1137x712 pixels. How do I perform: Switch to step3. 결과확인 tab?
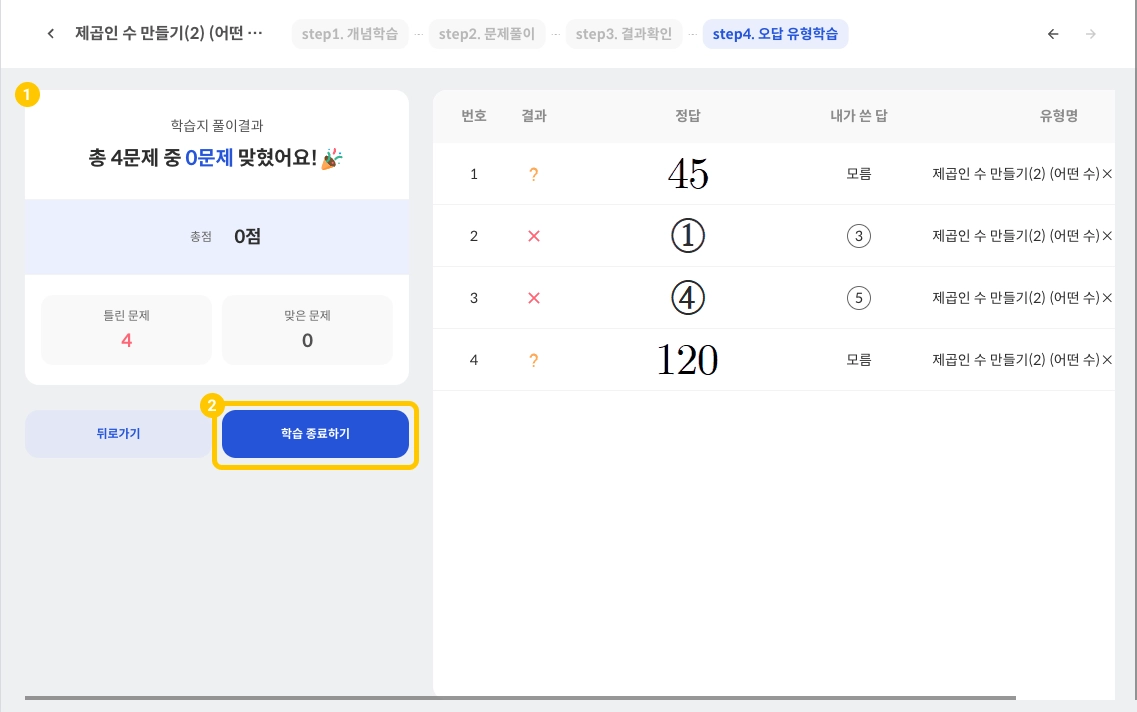click(624, 34)
